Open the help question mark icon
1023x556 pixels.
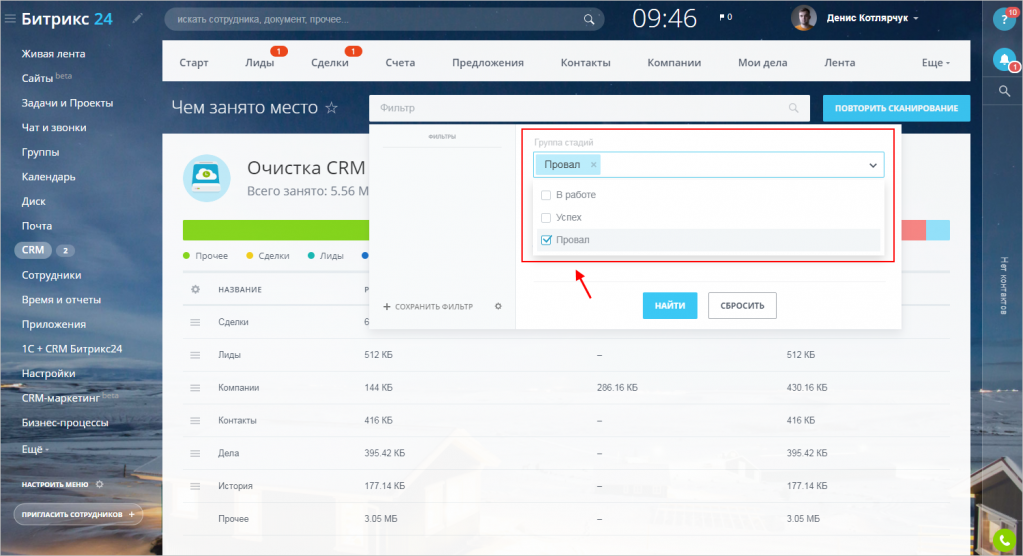pyautogui.click(x=1004, y=20)
